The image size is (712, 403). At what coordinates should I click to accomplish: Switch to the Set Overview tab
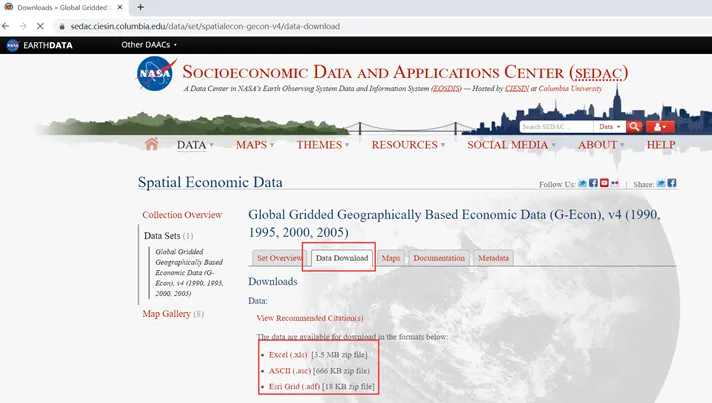279,258
